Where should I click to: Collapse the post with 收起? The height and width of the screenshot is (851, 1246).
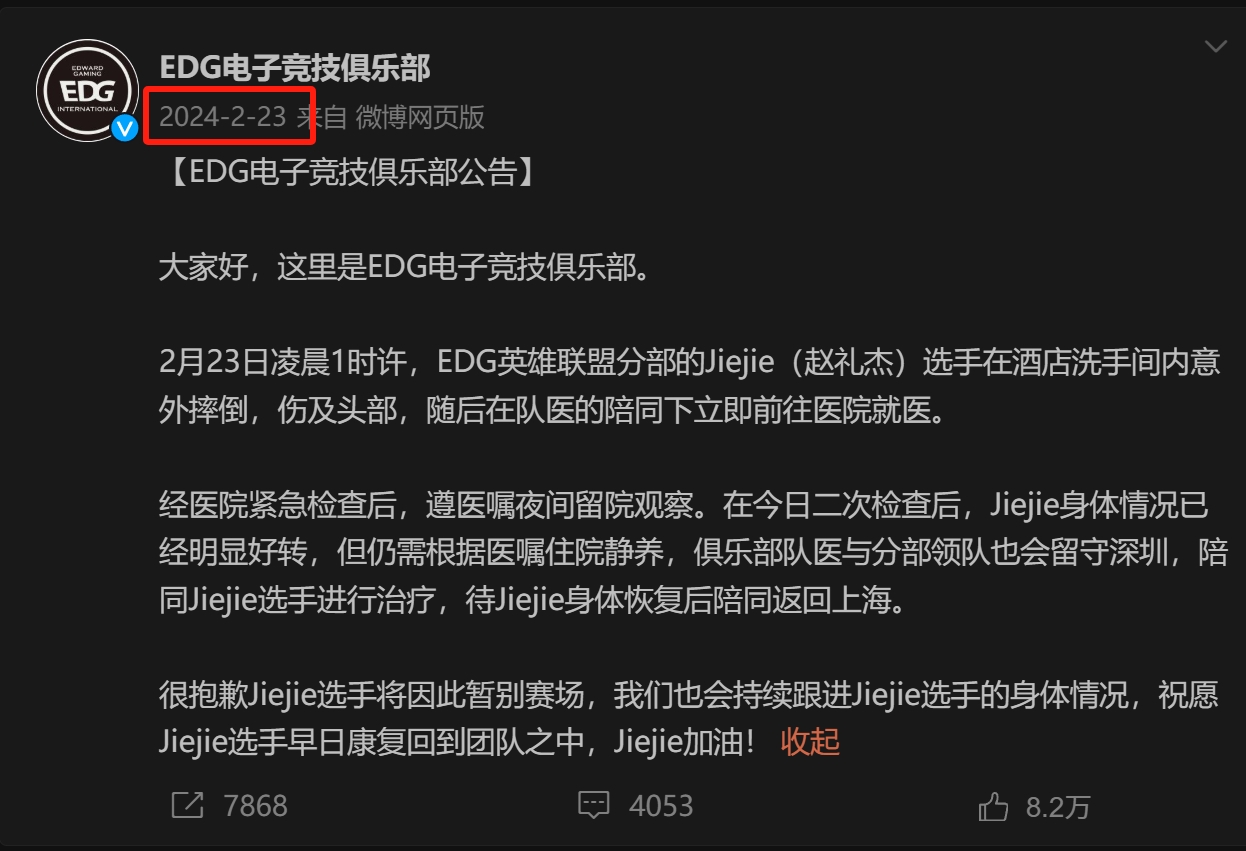tap(810, 741)
